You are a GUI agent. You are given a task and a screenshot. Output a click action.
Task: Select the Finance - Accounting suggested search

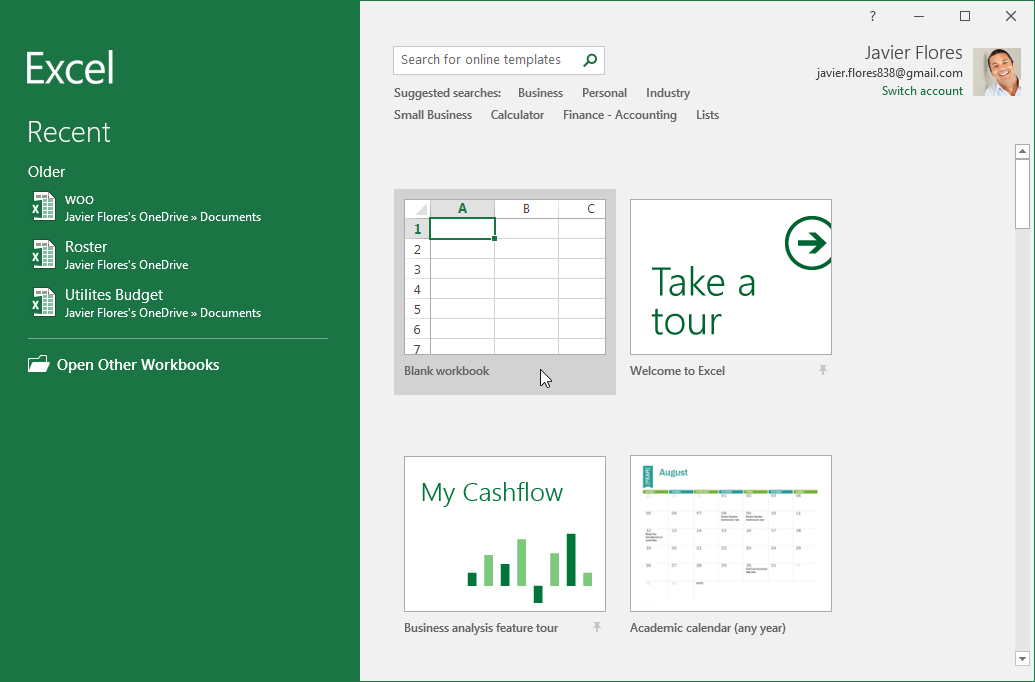tap(619, 114)
